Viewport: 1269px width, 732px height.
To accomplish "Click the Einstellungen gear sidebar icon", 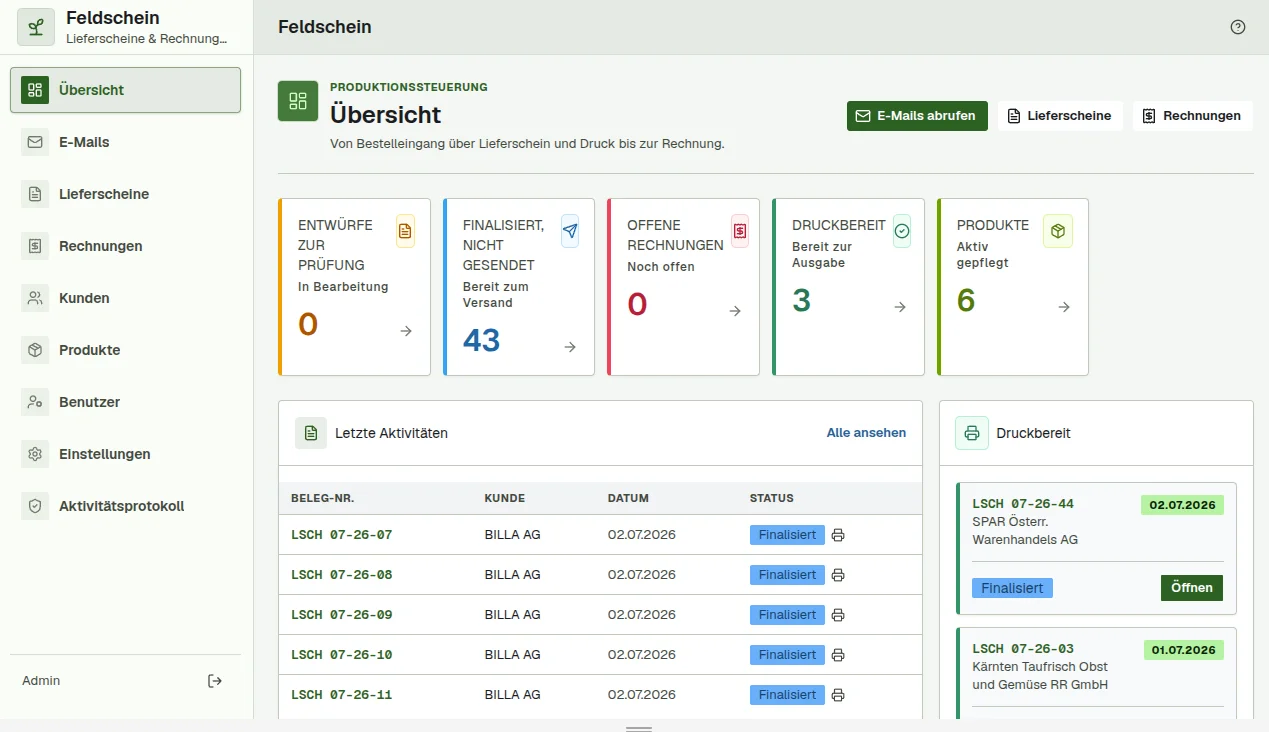I will 35,454.
